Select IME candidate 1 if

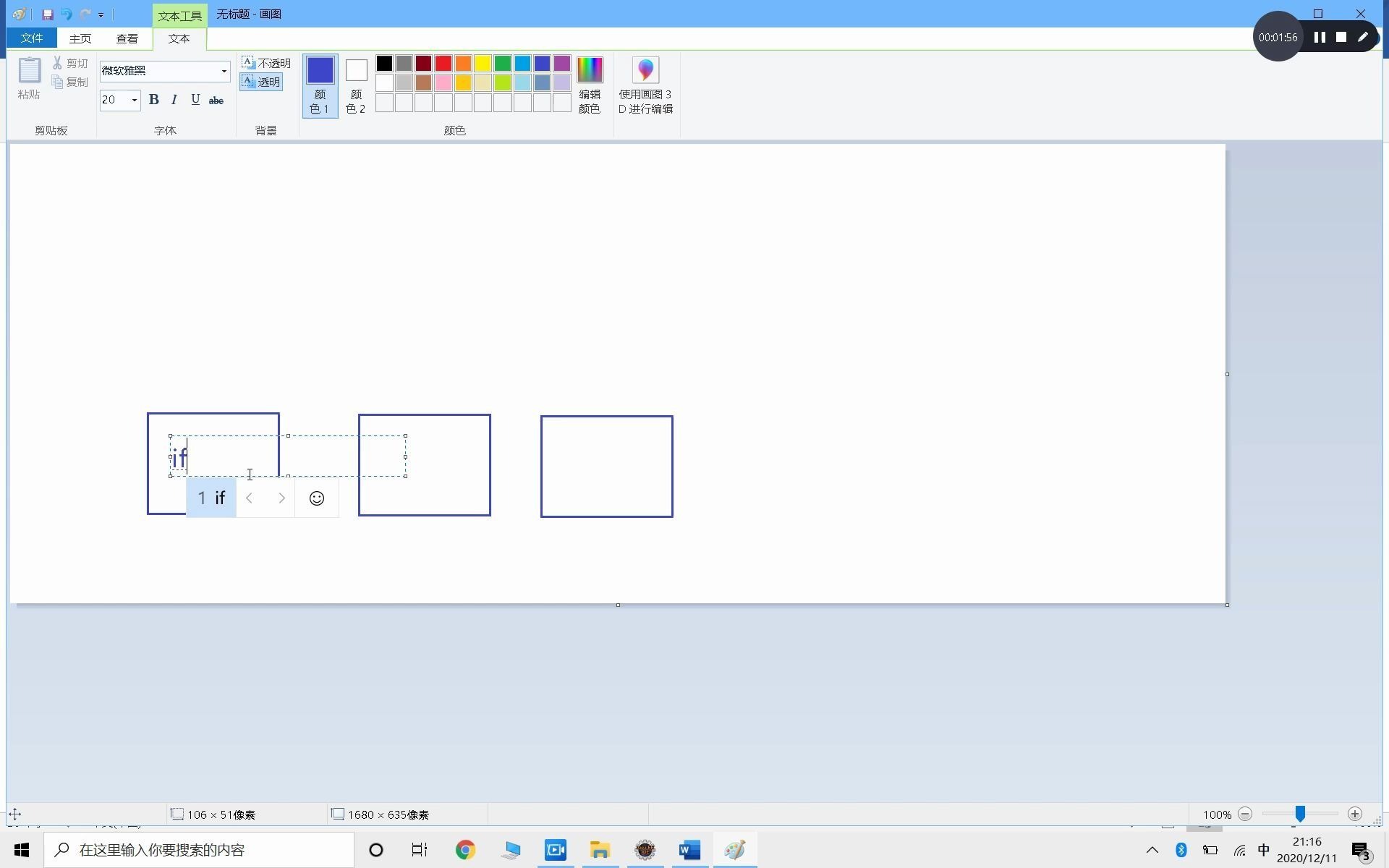tap(211, 498)
